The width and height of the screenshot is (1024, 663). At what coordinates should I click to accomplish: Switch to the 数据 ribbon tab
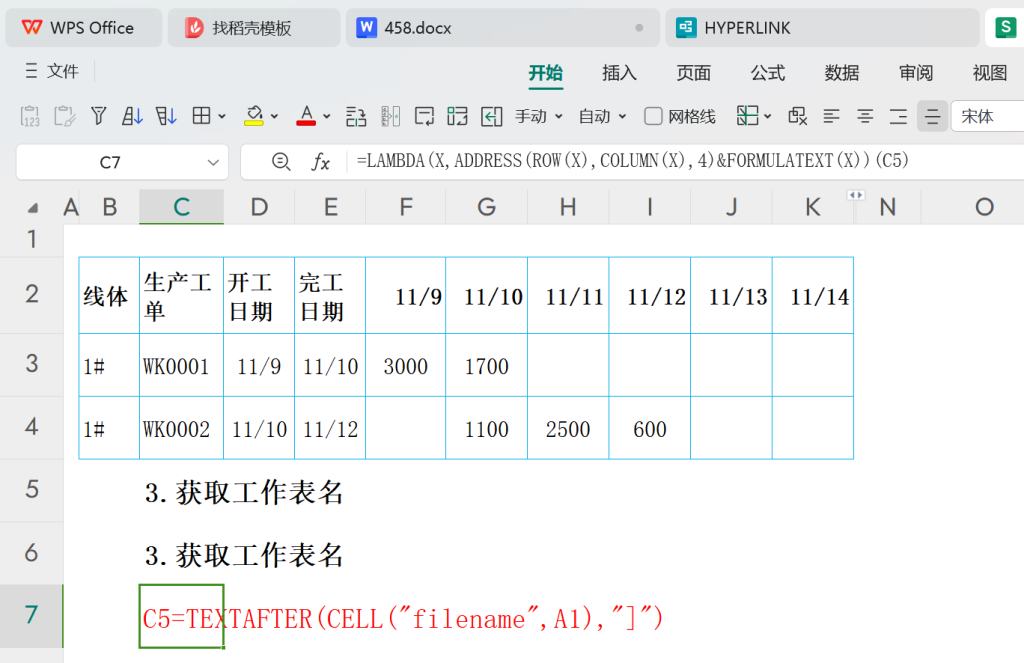[x=841, y=73]
